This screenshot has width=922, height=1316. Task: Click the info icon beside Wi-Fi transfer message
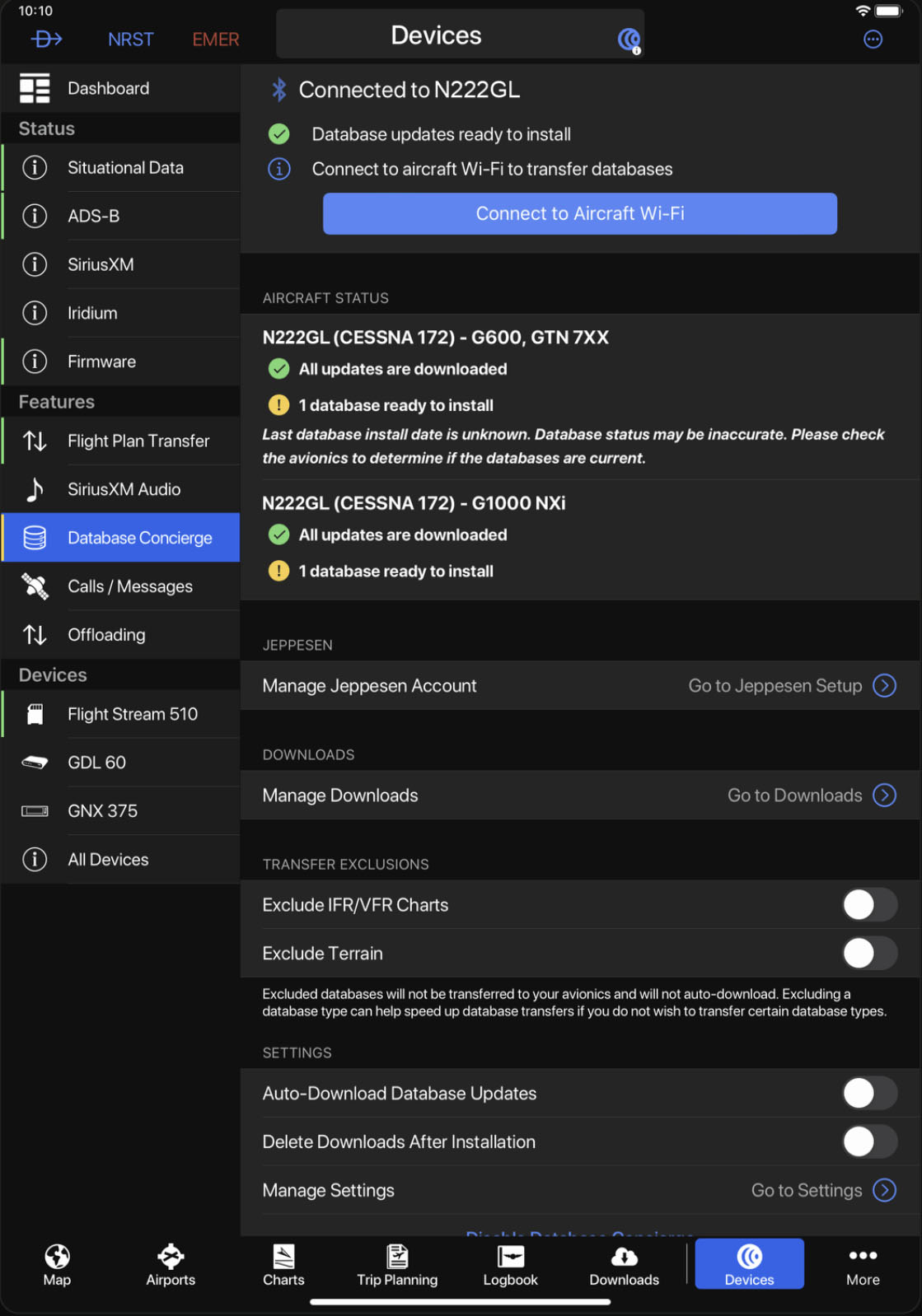pos(279,169)
